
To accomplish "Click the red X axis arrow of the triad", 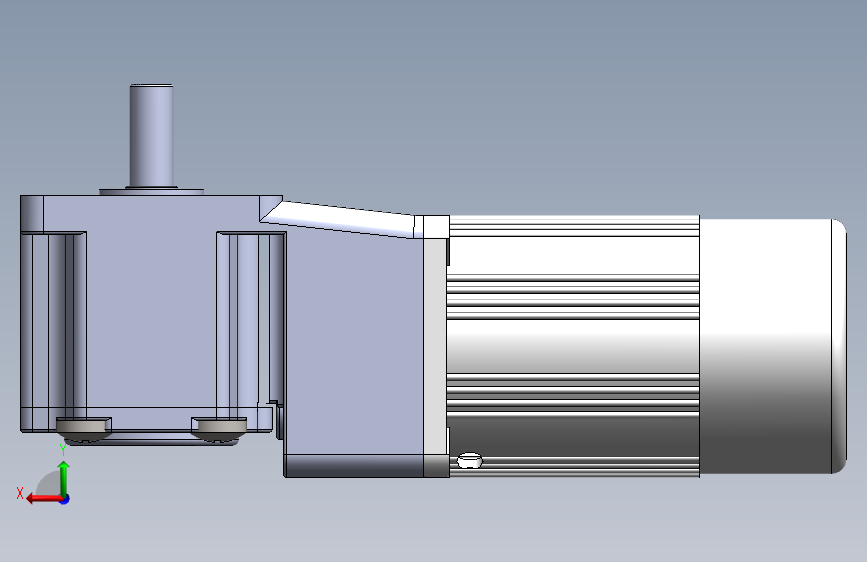I will [x=43, y=499].
